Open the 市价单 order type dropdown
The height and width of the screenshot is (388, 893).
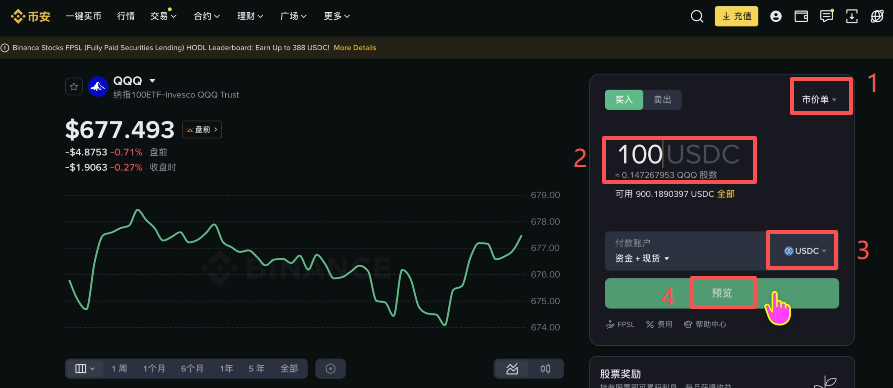click(x=820, y=100)
